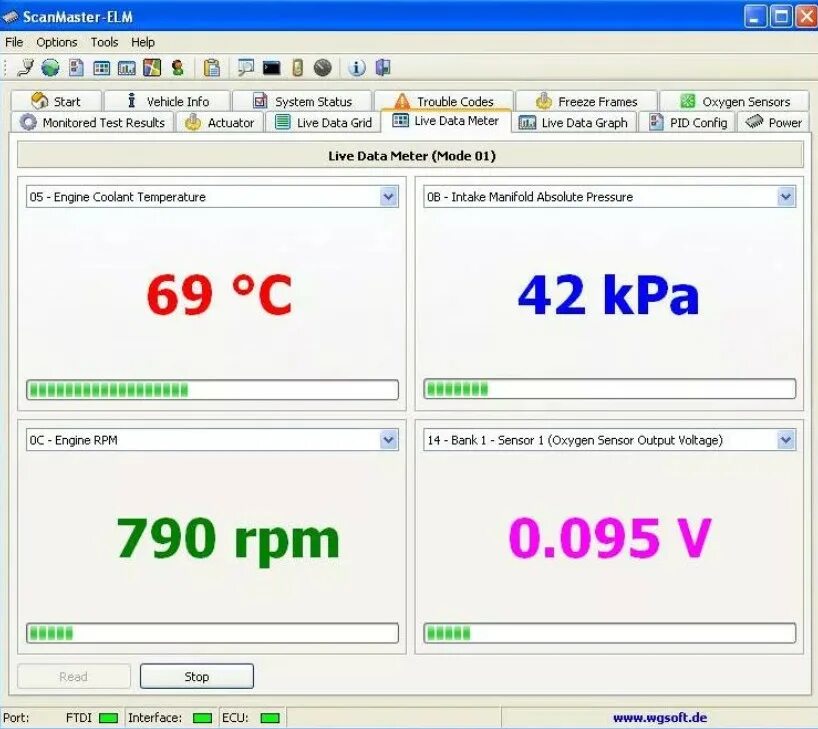Switch to the PID Config tab
Image resolution: width=818 pixels, height=729 pixels.
687,123
